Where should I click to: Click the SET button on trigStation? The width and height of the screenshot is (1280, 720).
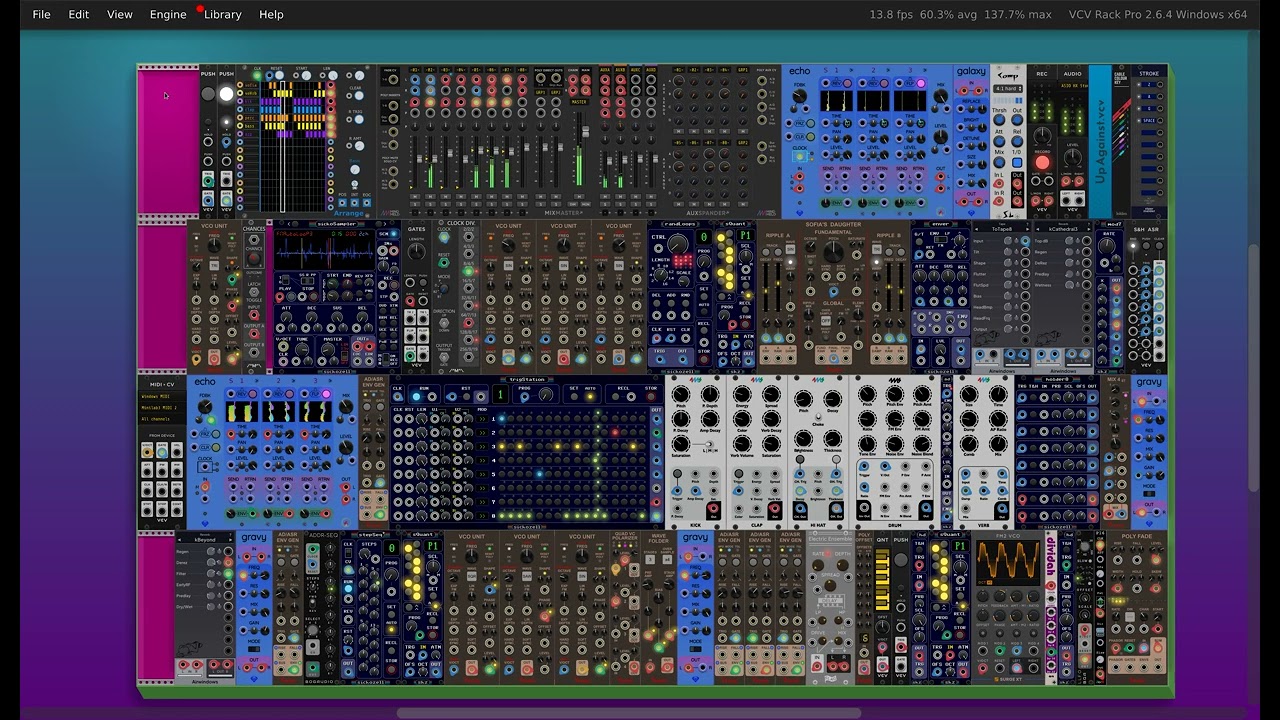click(574, 397)
